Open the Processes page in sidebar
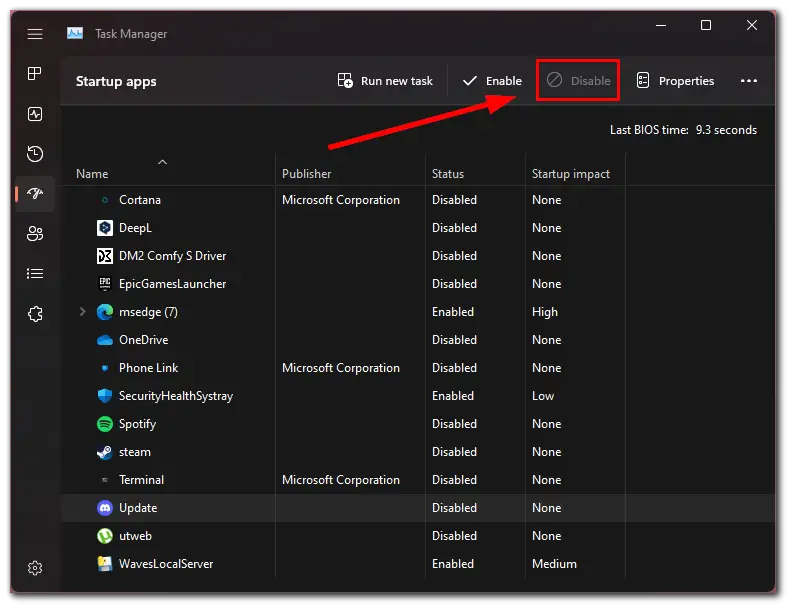The image size is (794, 611). point(35,73)
